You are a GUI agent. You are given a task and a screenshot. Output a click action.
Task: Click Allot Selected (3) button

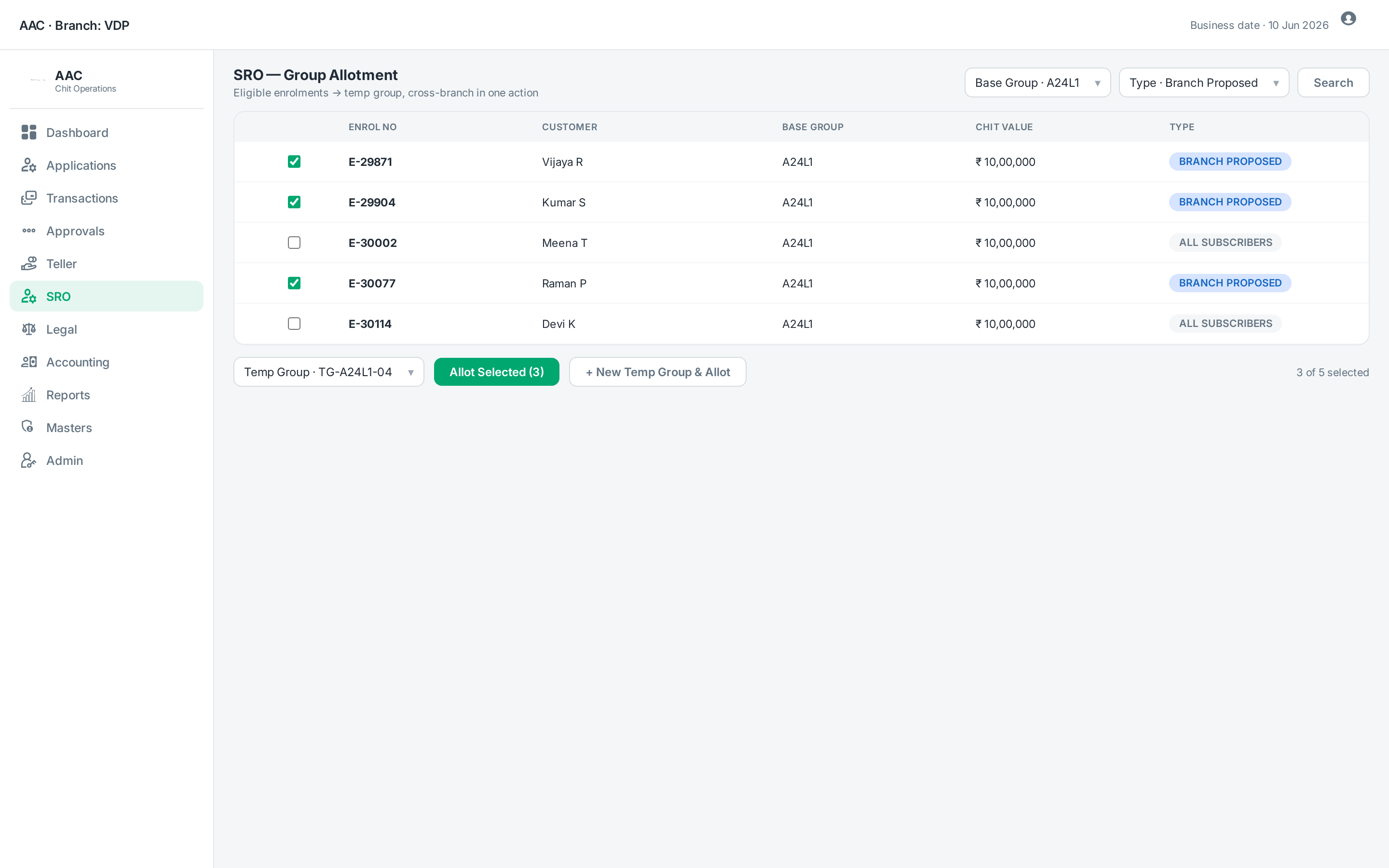pos(496,372)
